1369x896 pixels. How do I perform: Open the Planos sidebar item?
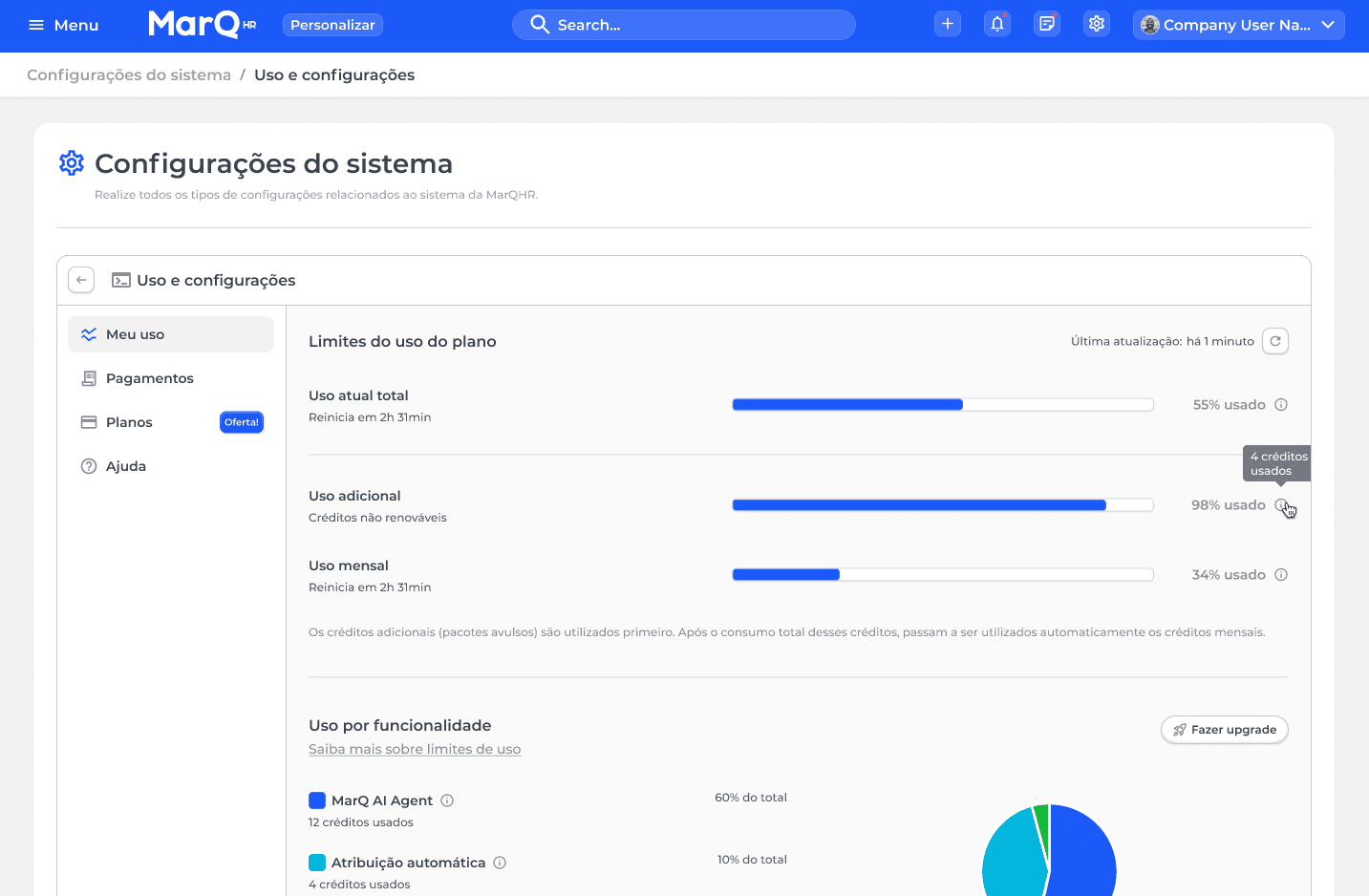click(x=171, y=422)
